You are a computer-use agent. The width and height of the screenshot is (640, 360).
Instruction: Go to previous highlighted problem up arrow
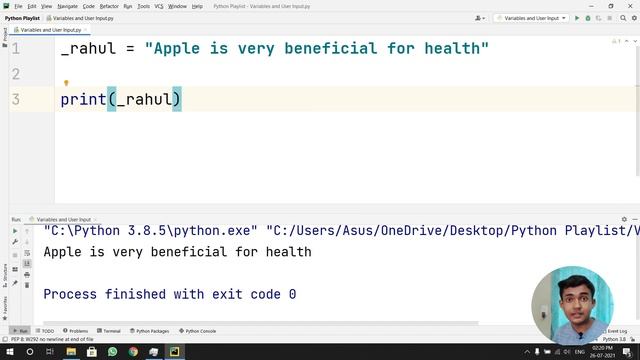coord(627,41)
